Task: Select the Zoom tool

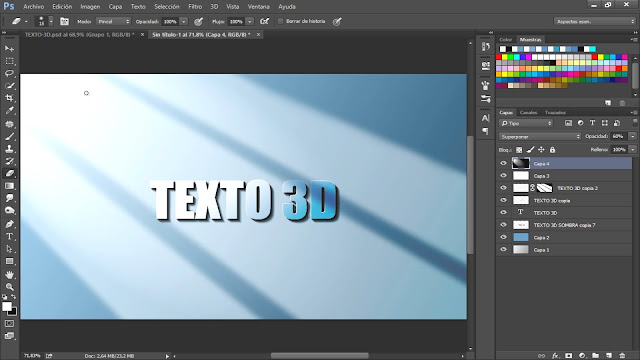Action: click(9, 287)
